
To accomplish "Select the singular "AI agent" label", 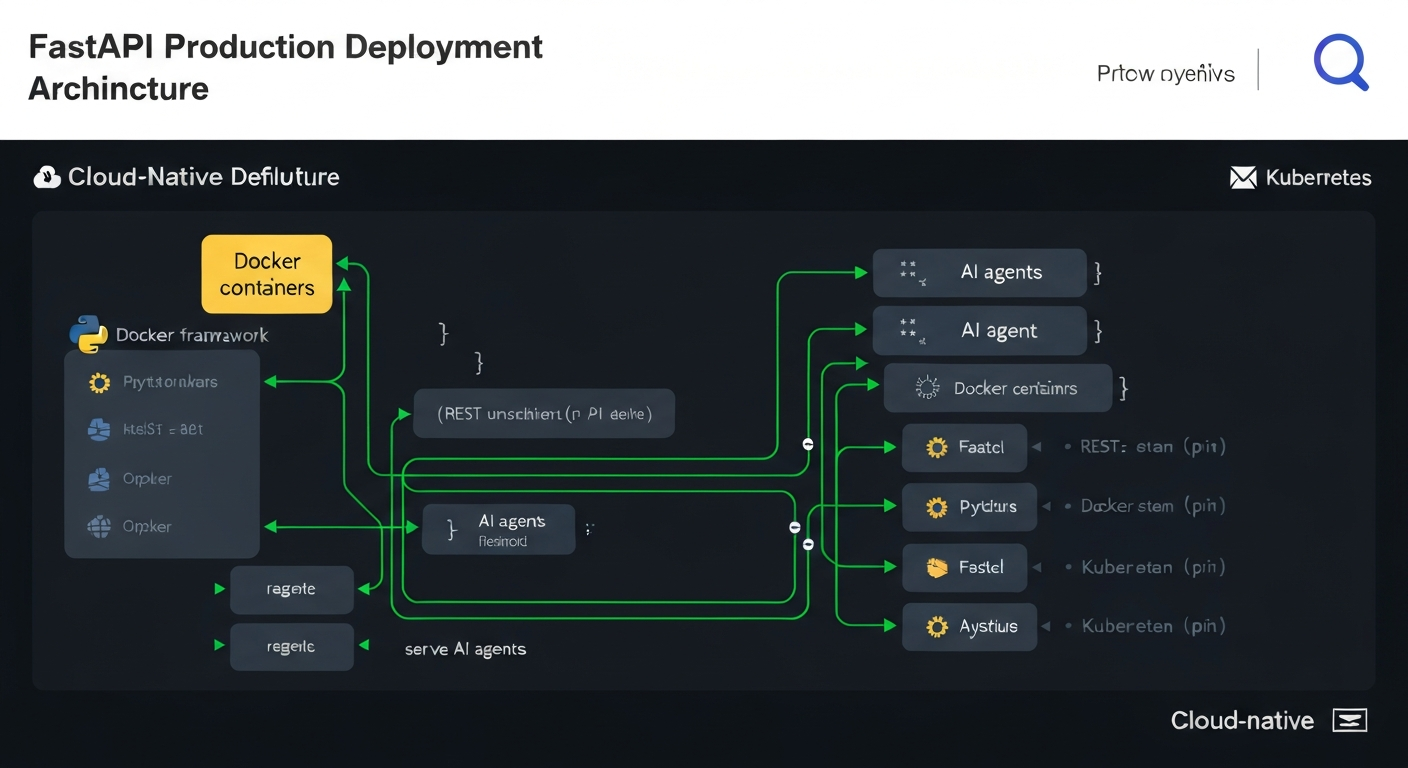I will [999, 331].
